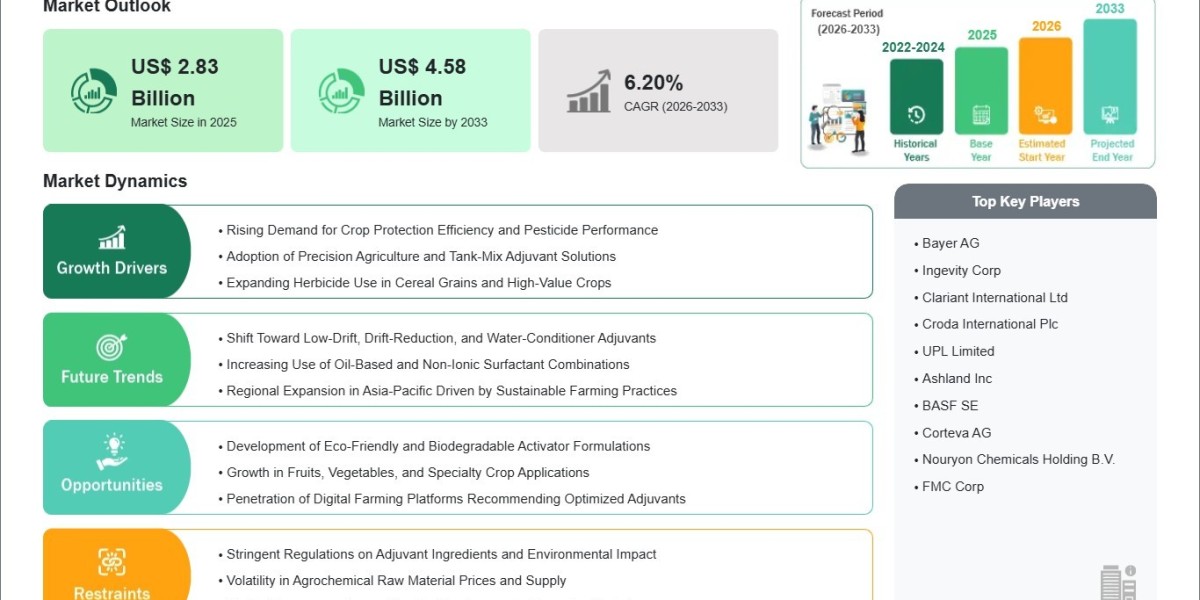Click the growth bar chart icon beside 6.20% CAGR
The height and width of the screenshot is (600, 1200).
(589, 91)
